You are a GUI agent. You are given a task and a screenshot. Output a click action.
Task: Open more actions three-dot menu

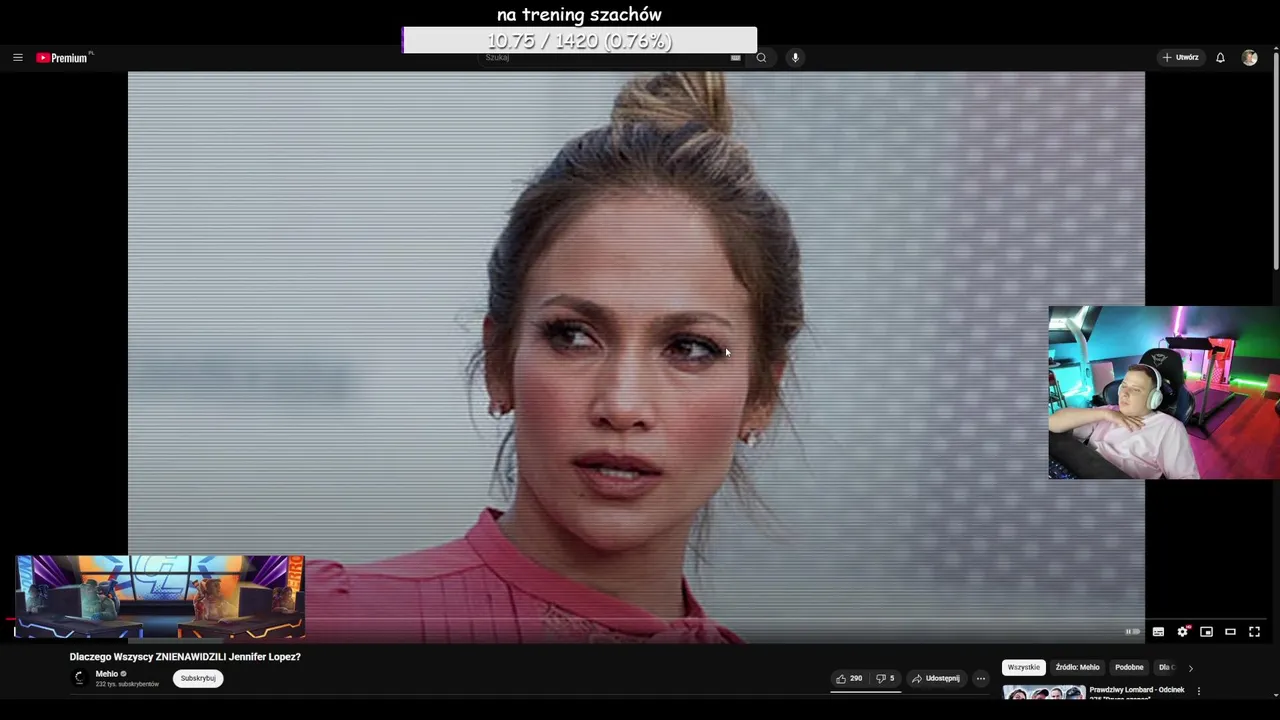pos(981,678)
